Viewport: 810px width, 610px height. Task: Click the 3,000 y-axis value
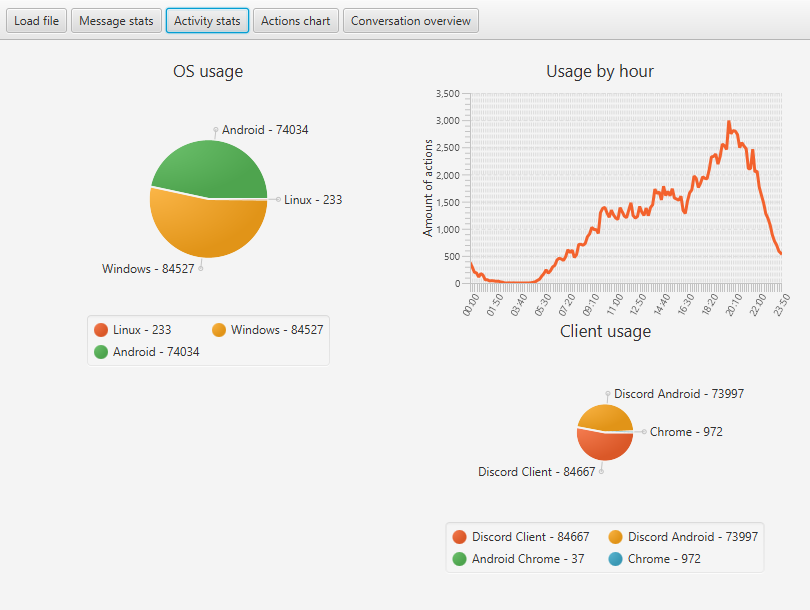click(x=447, y=121)
